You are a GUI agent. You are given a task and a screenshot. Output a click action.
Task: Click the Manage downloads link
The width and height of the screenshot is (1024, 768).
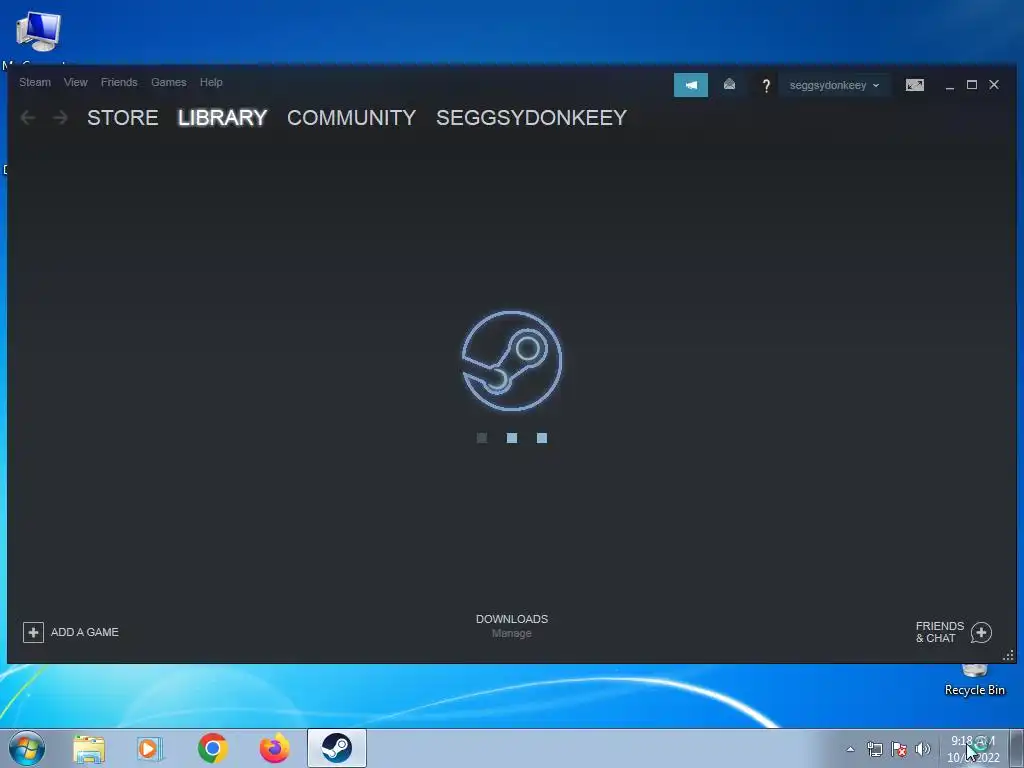tap(512, 633)
